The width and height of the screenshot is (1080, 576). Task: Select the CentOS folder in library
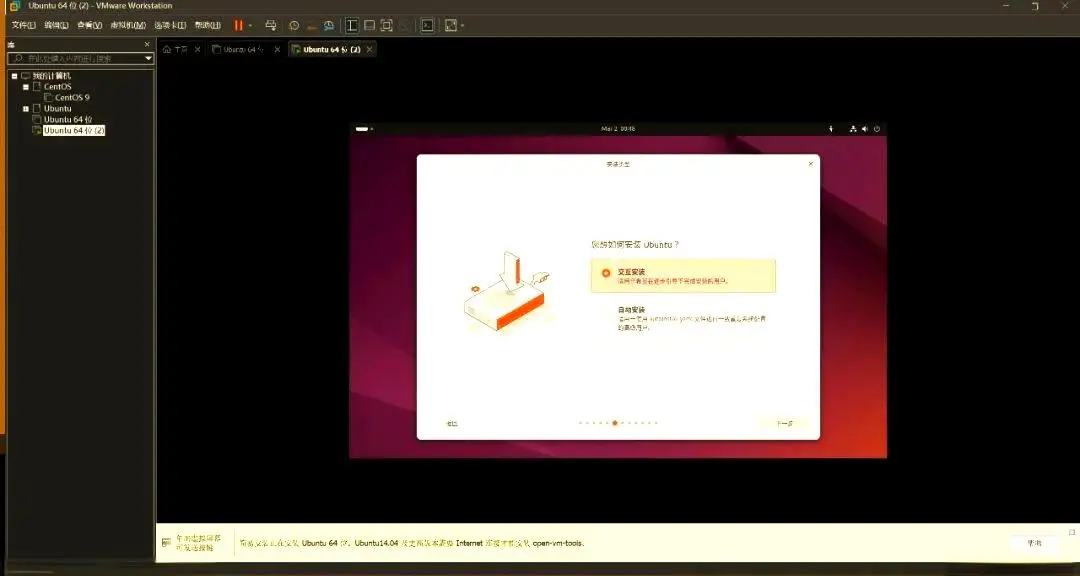pos(58,87)
